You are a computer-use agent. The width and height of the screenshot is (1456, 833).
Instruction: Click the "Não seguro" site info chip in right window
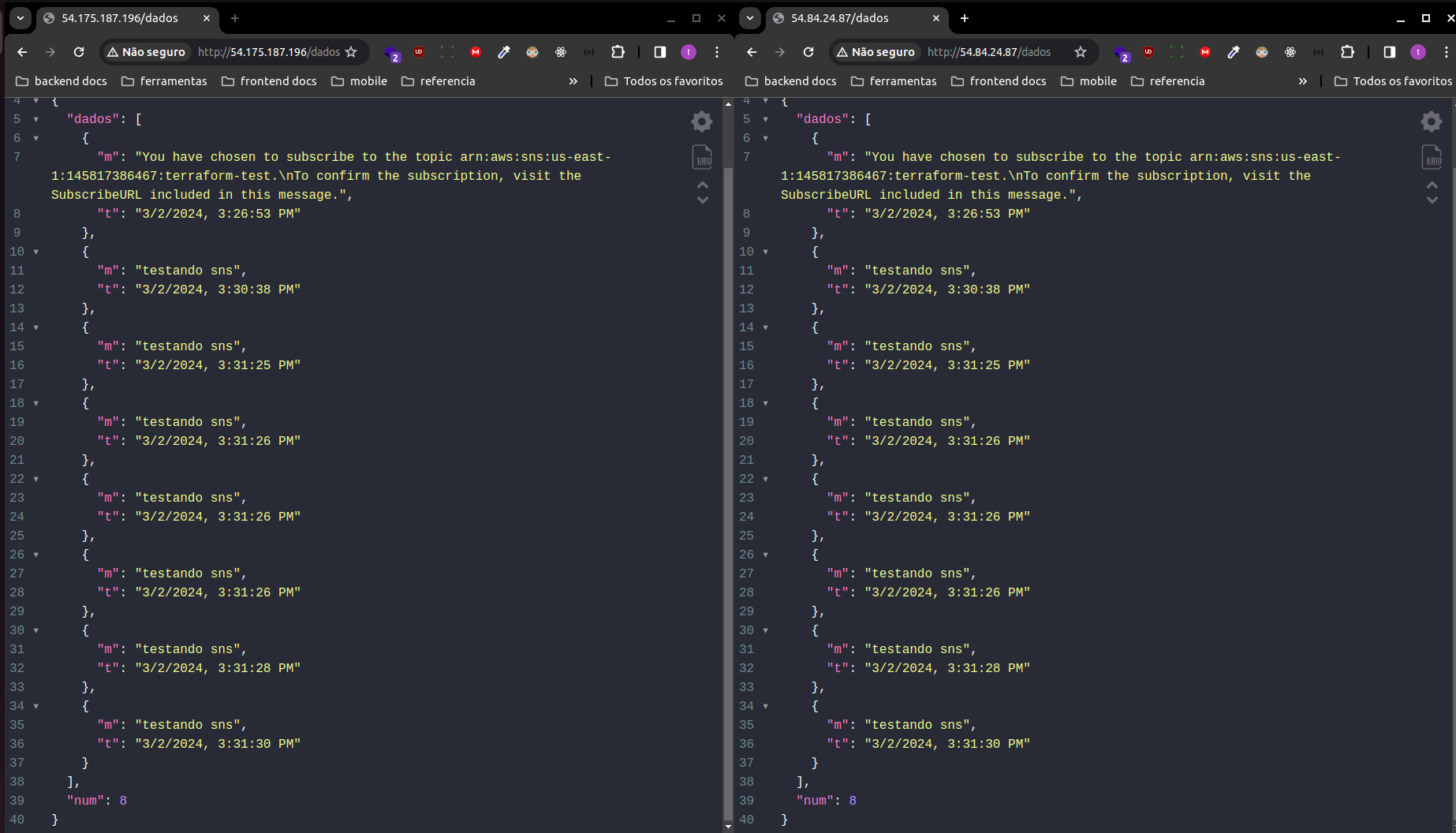(x=876, y=52)
